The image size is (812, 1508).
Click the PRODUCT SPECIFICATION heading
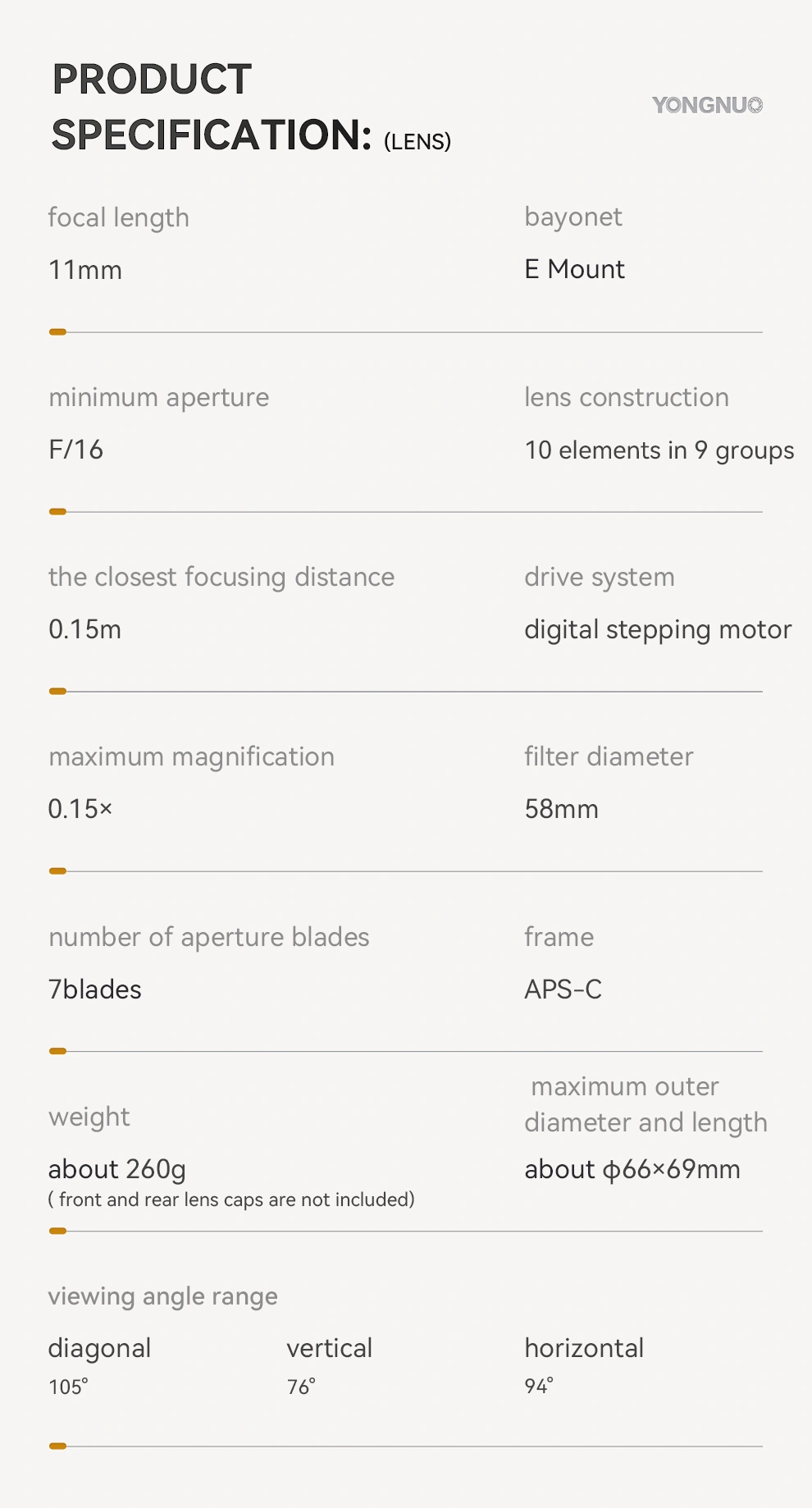coord(251,107)
